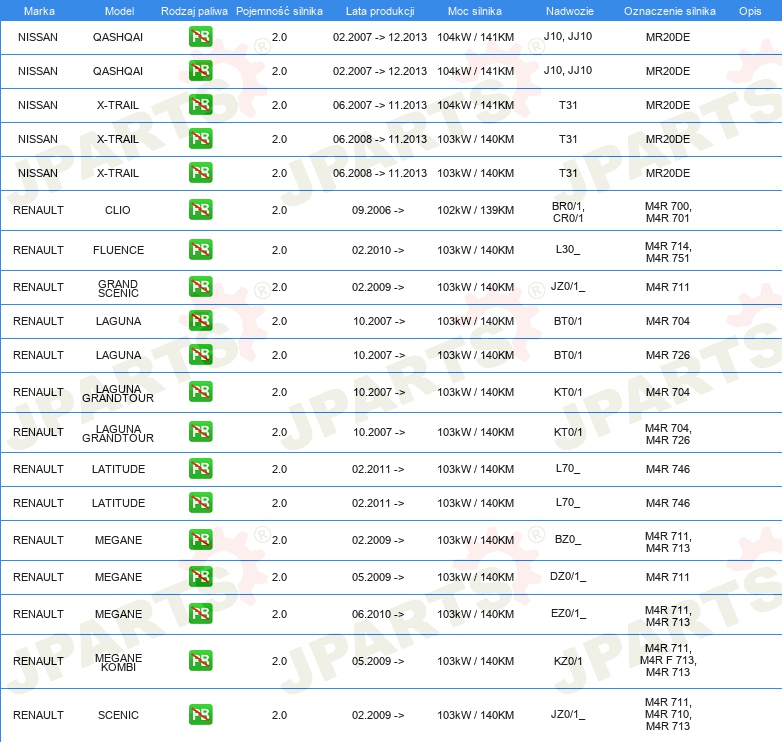This screenshot has height=742, width=782.
Task: Select the fuel icon in the GRAND SCENIC row
Action: [x=200, y=287]
